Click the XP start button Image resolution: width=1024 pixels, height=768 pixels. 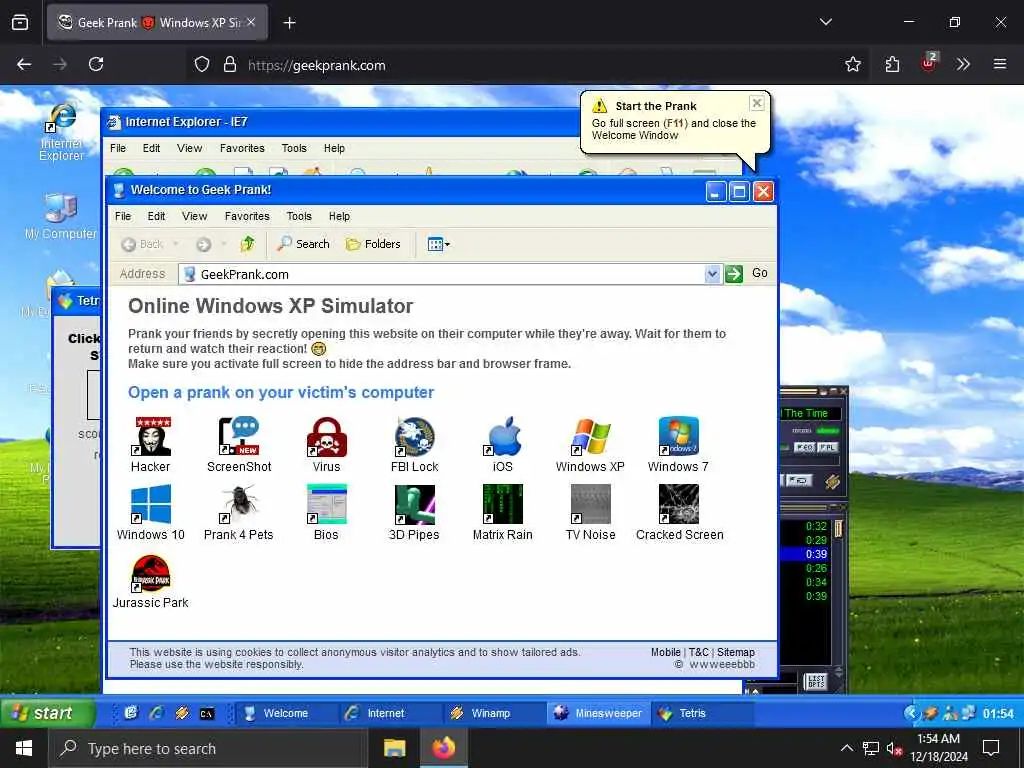coord(46,713)
